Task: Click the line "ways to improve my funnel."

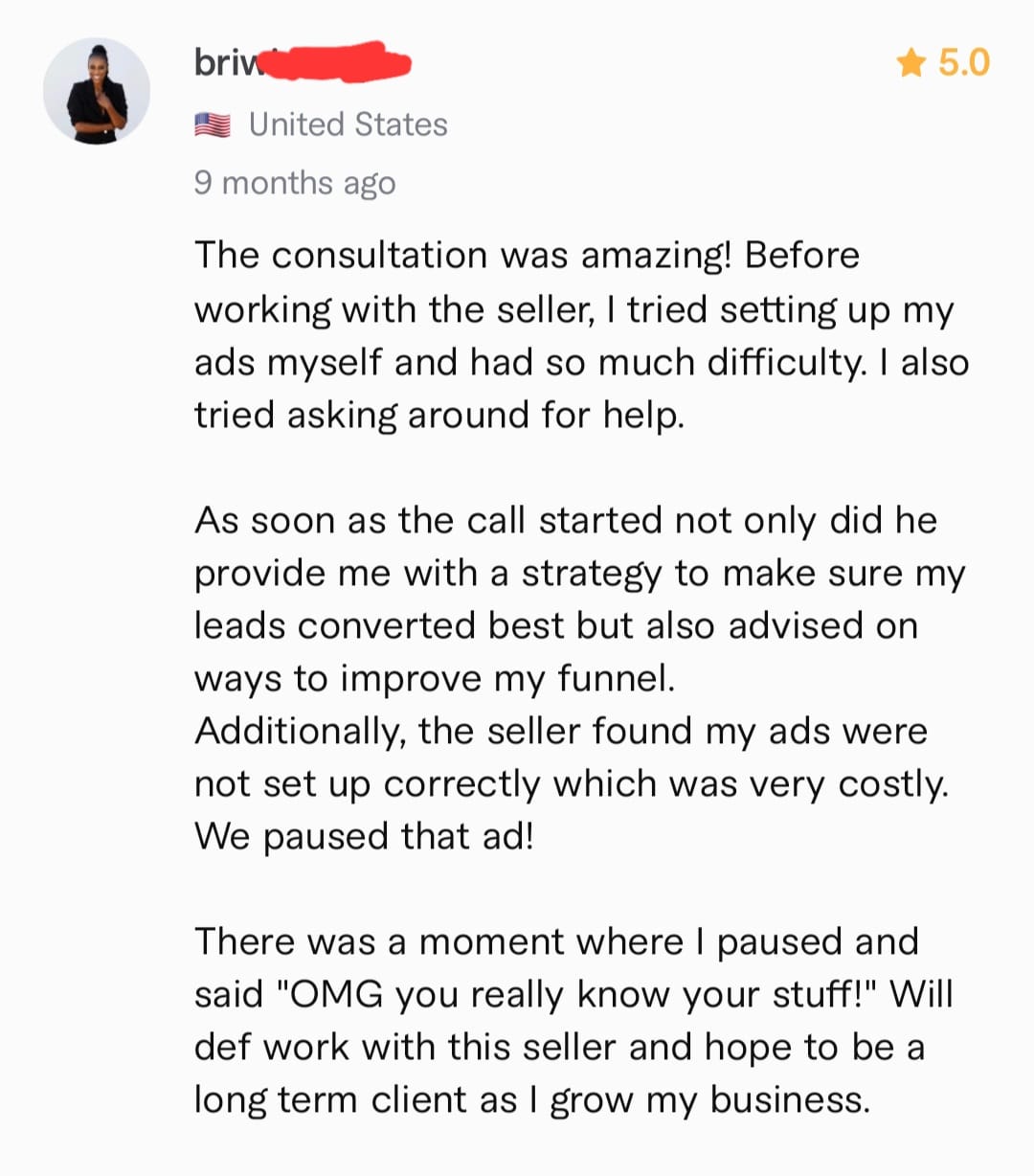Action: [435, 678]
